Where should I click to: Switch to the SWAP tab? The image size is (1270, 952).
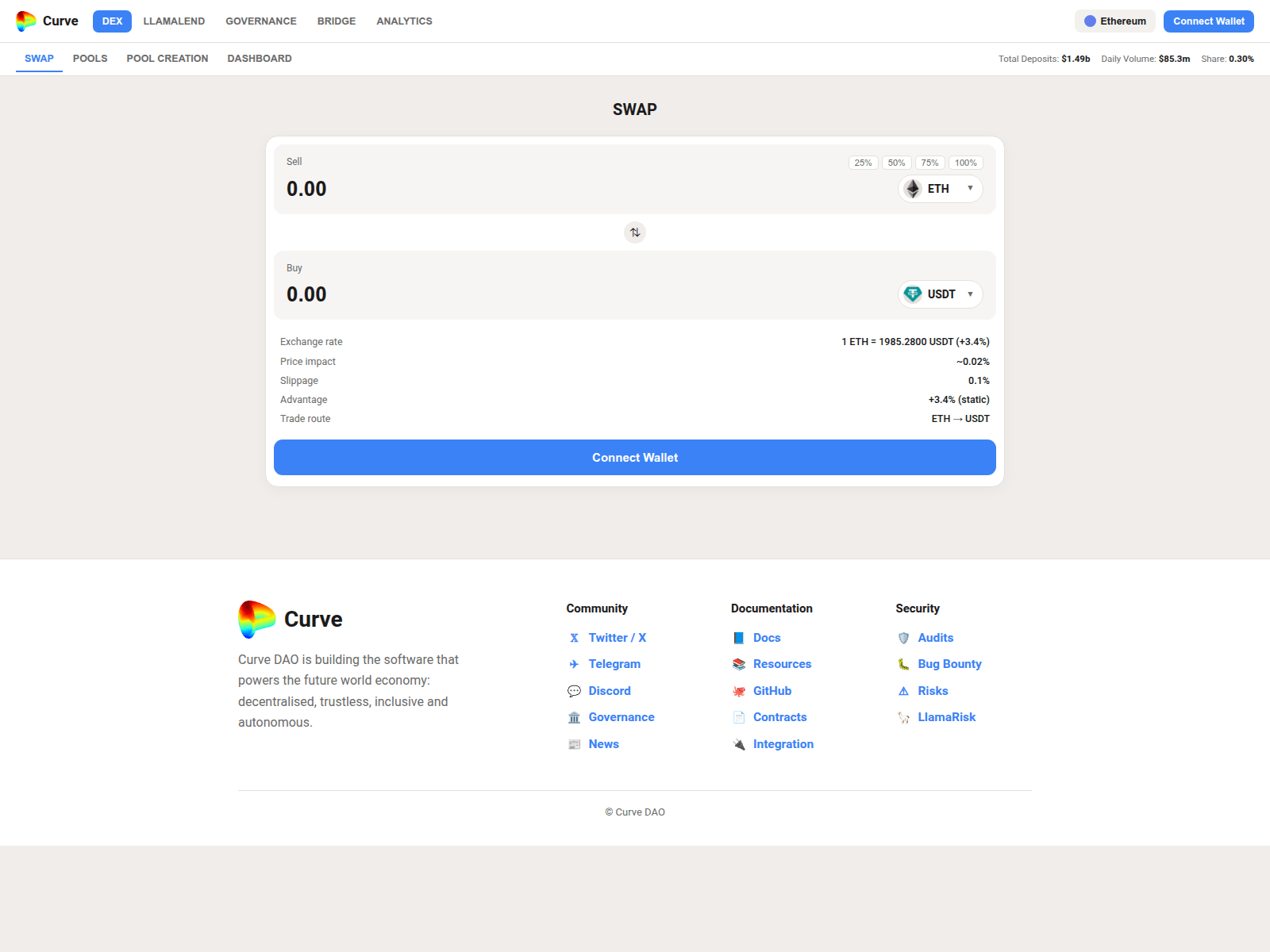tap(39, 59)
